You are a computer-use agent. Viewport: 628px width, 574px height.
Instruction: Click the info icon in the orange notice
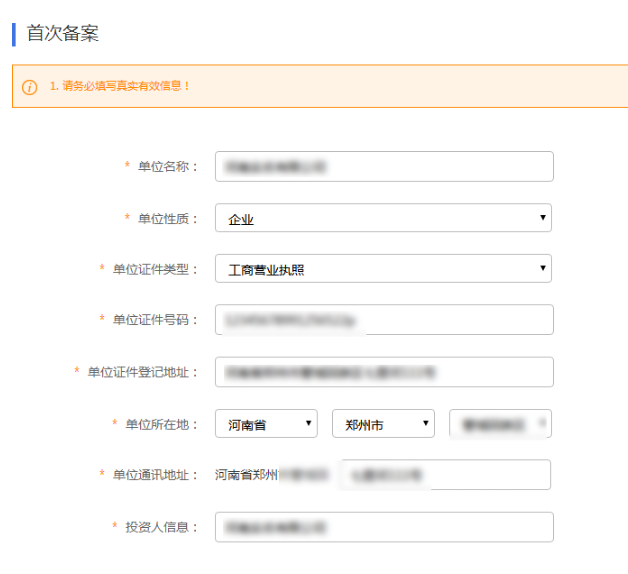tap(30, 87)
